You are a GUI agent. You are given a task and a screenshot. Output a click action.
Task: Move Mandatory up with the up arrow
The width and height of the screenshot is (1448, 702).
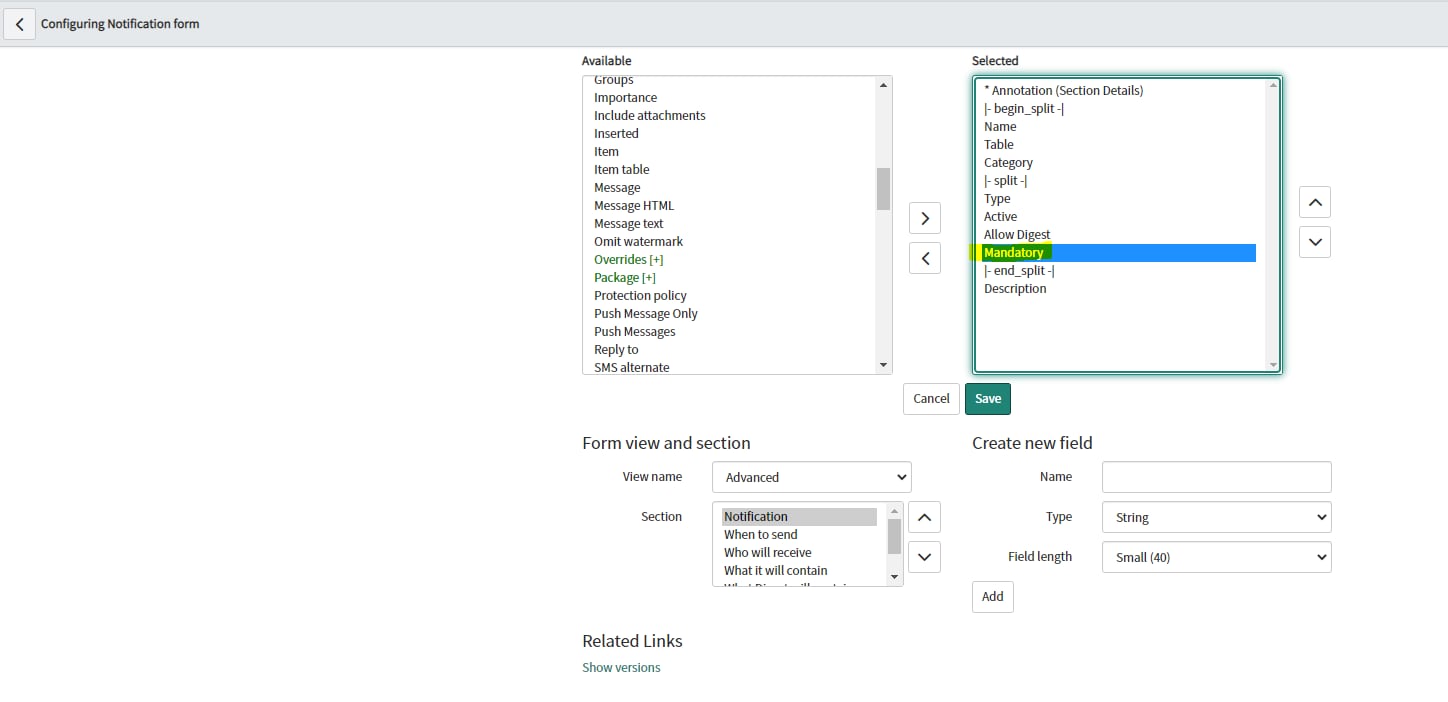click(x=1314, y=201)
